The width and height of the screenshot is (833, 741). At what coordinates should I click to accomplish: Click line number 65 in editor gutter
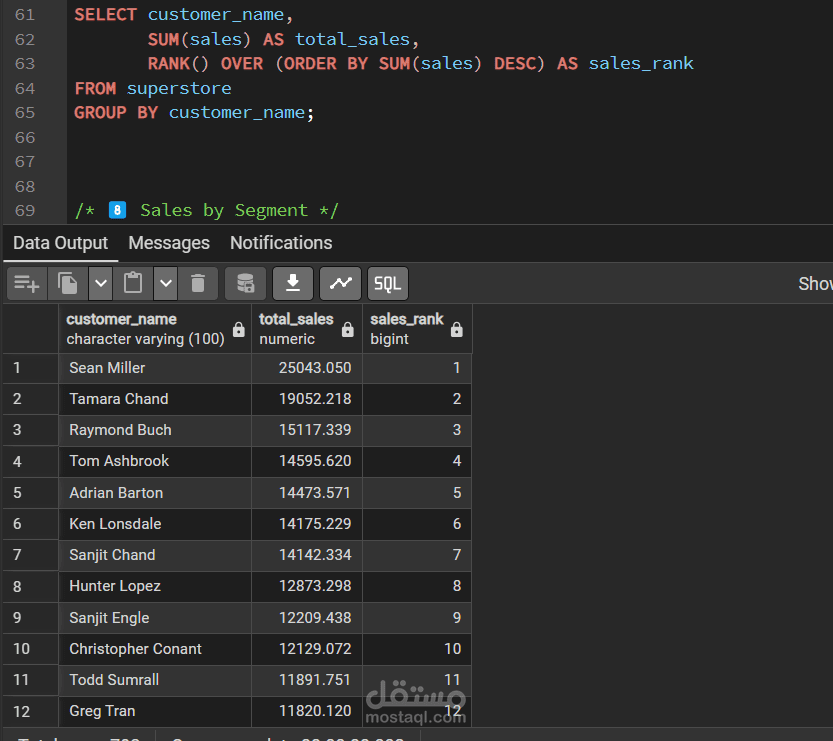[x=25, y=113]
